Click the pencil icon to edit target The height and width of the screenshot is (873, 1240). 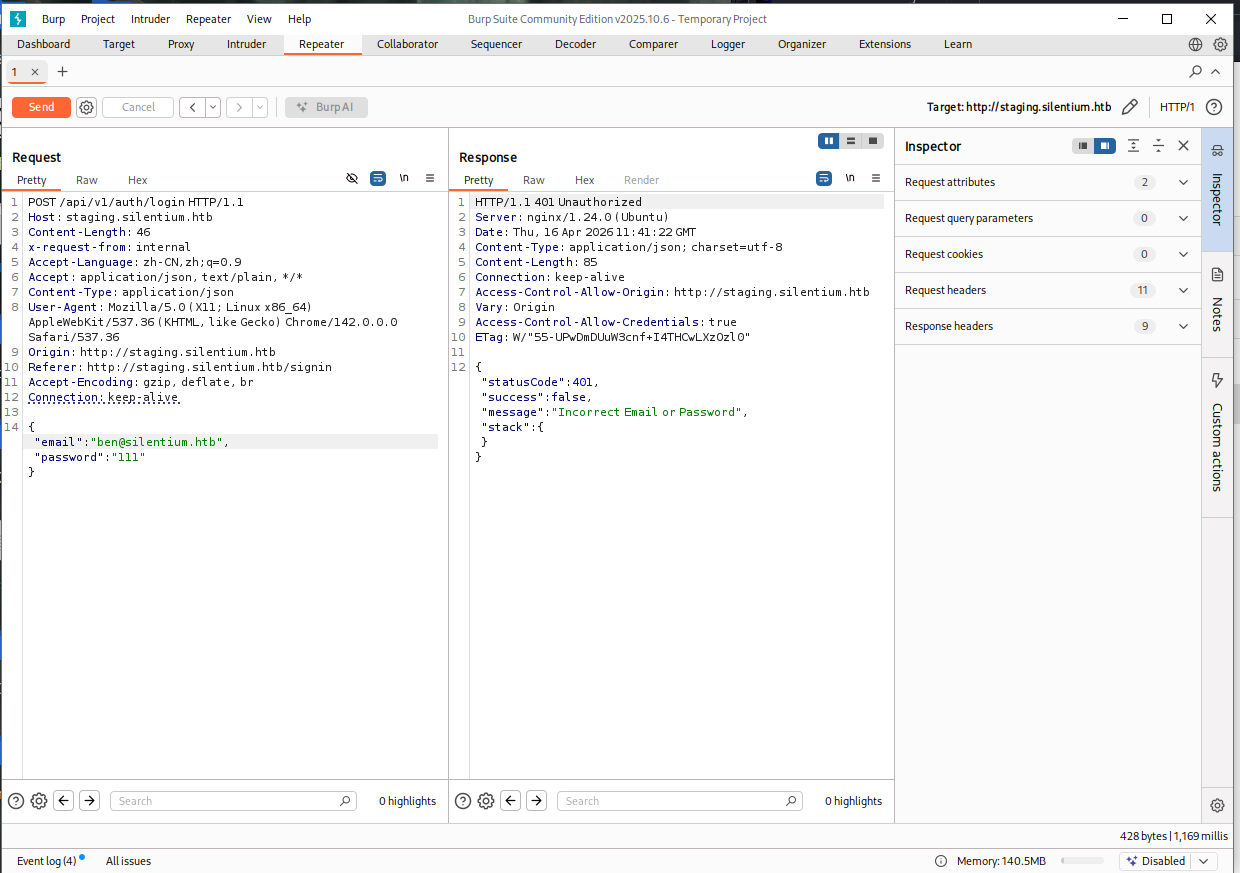[1130, 107]
